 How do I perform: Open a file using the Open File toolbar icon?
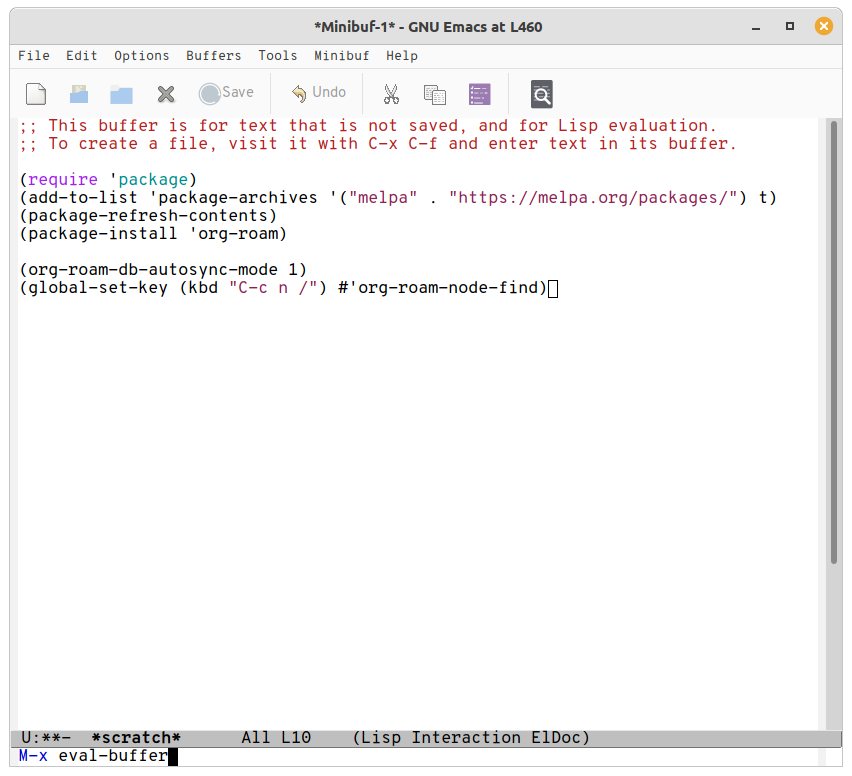coord(78,93)
